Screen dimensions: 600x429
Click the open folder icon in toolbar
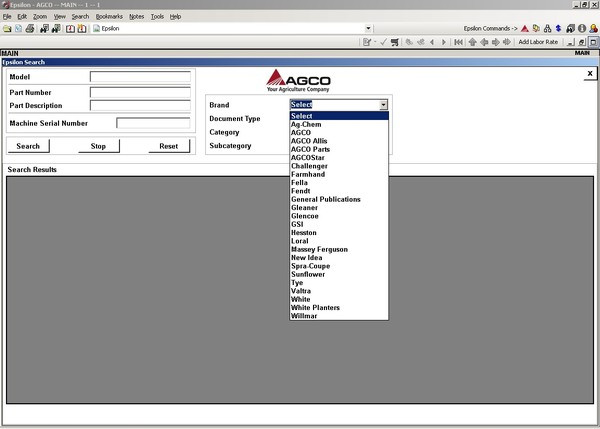click(x=8, y=28)
